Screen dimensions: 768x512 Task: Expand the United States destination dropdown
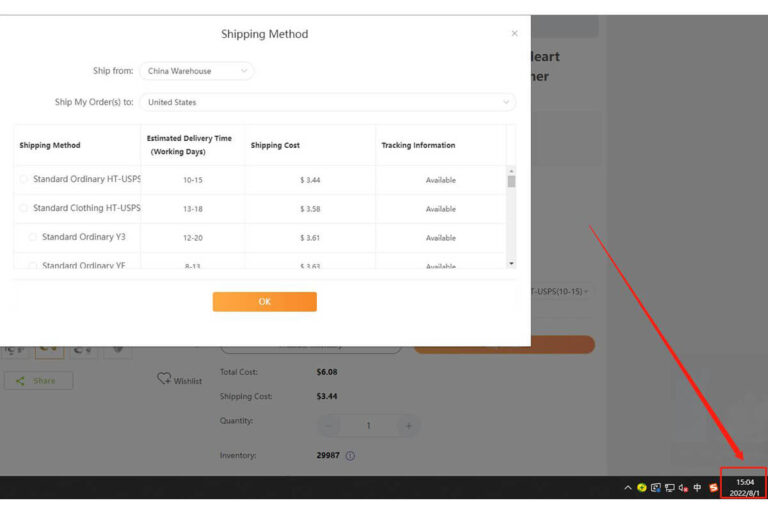pos(327,102)
